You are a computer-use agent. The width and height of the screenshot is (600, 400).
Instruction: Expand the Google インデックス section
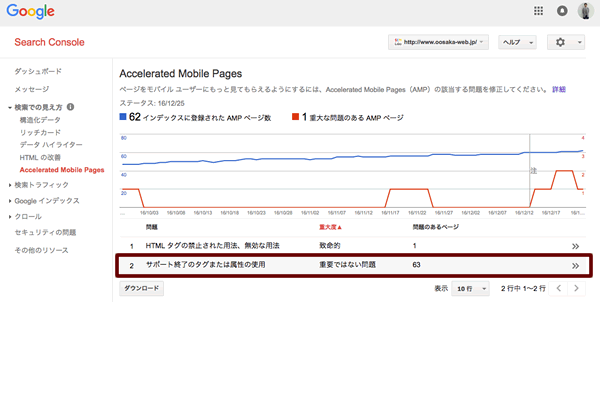10,201
